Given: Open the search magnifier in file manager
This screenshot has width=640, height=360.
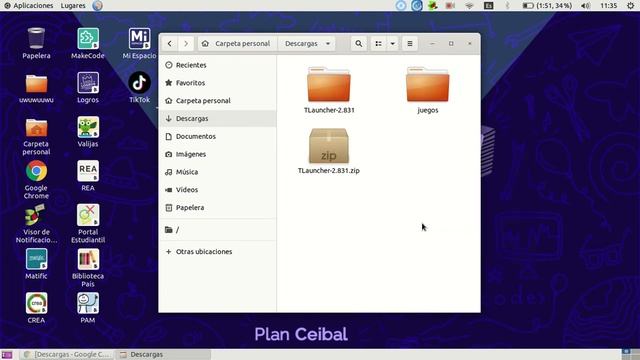Looking at the screenshot, I should 359,44.
